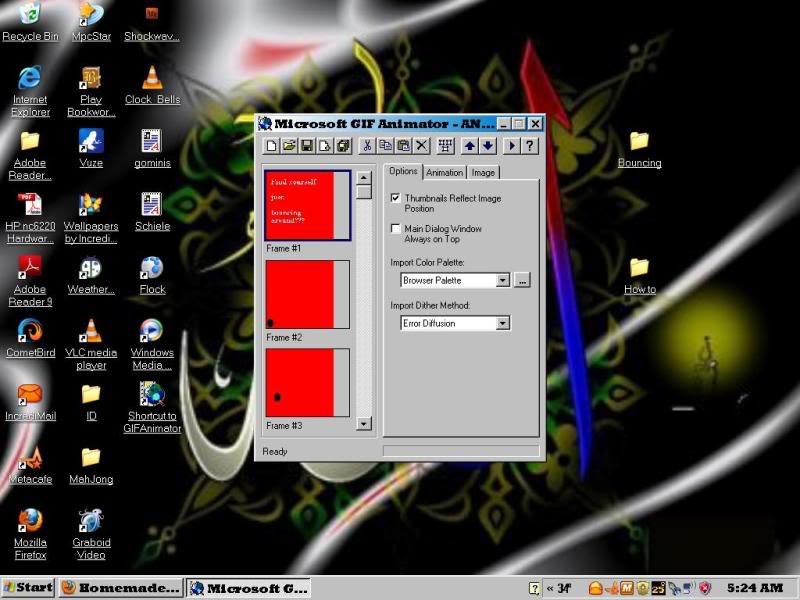Select MahJong folder on desktop
Image resolution: width=800 pixels, height=600 pixels.
click(x=91, y=465)
